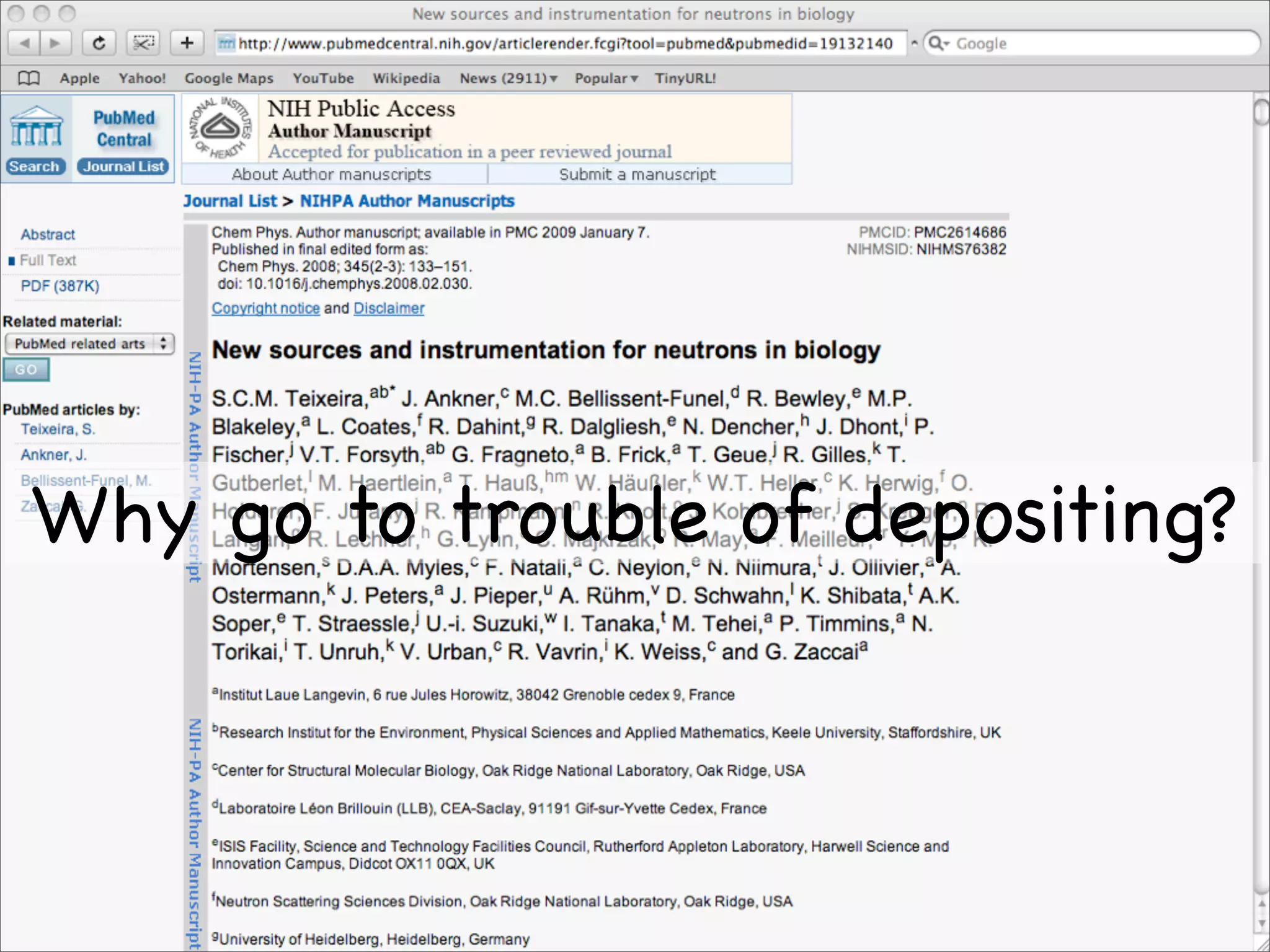The width and height of the screenshot is (1270, 952).
Task: Click the University of Heidelberg affiliation line
Action: click(371, 939)
